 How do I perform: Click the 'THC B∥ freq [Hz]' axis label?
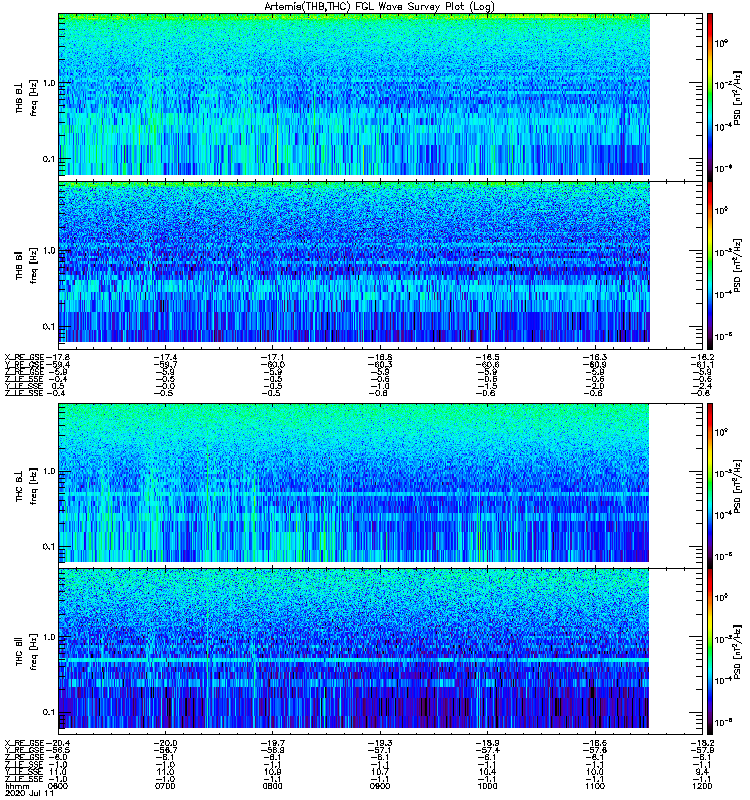point(27,652)
